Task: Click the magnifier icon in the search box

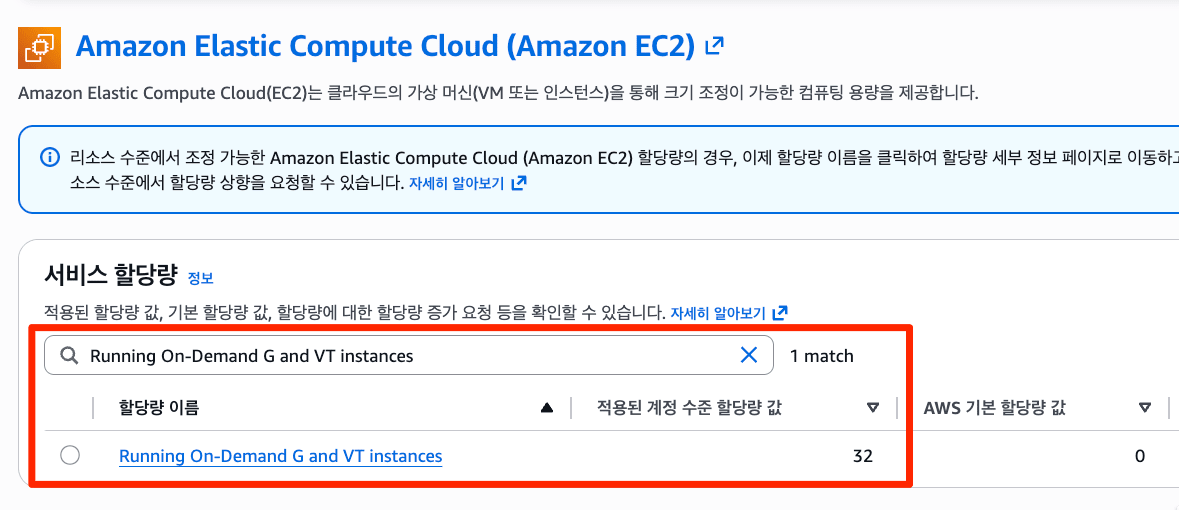Action: click(x=69, y=355)
